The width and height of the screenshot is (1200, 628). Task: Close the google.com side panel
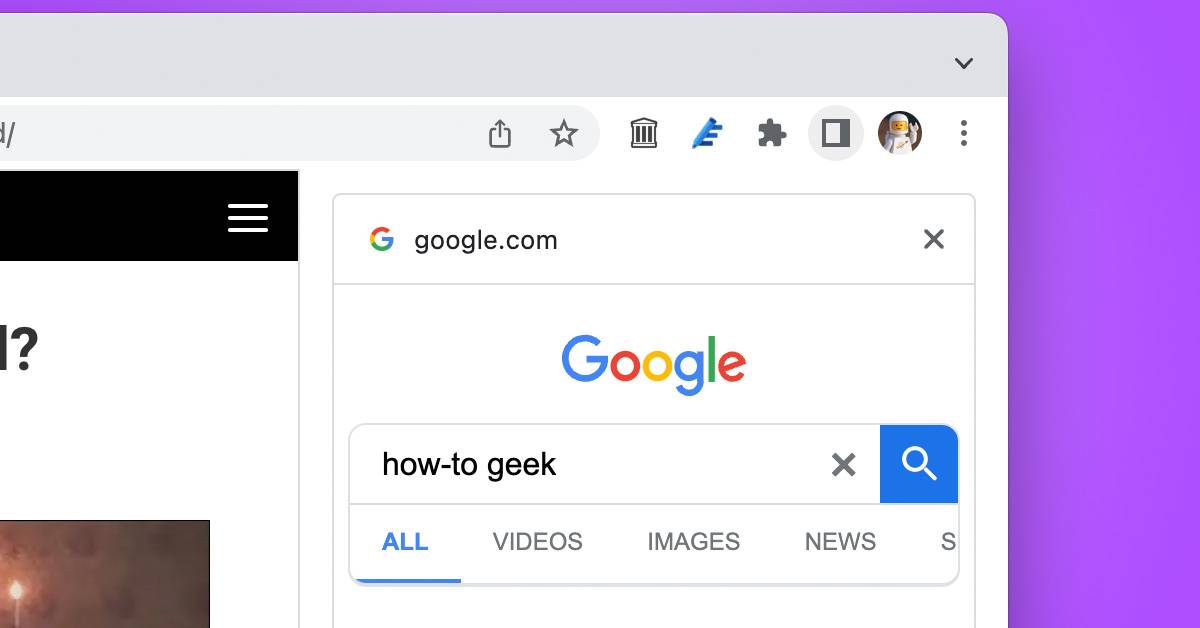[x=933, y=239]
